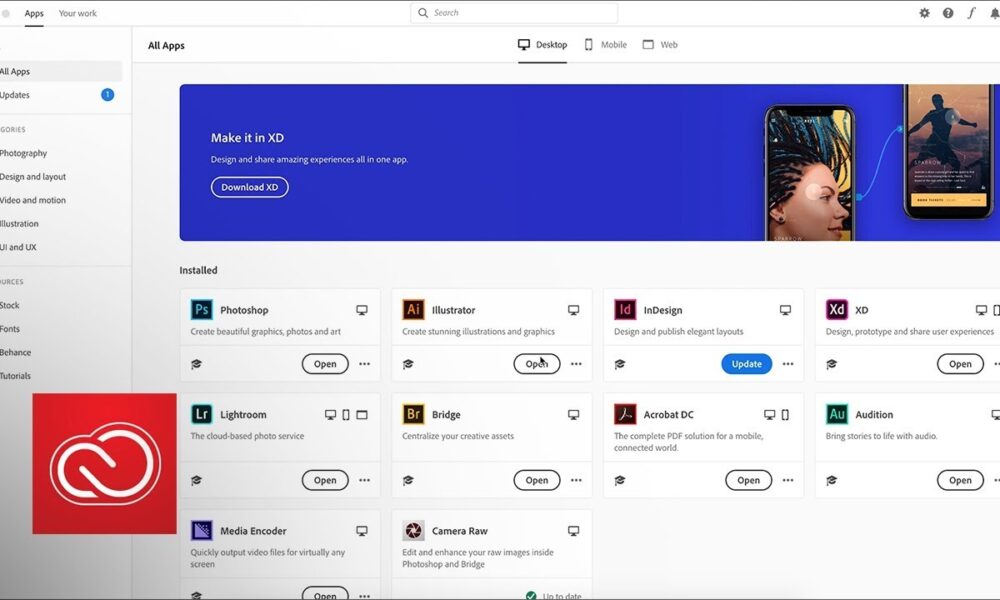The width and height of the screenshot is (1000, 600).
Task: Switch to the Your work tab
Action: pyautogui.click(x=77, y=13)
